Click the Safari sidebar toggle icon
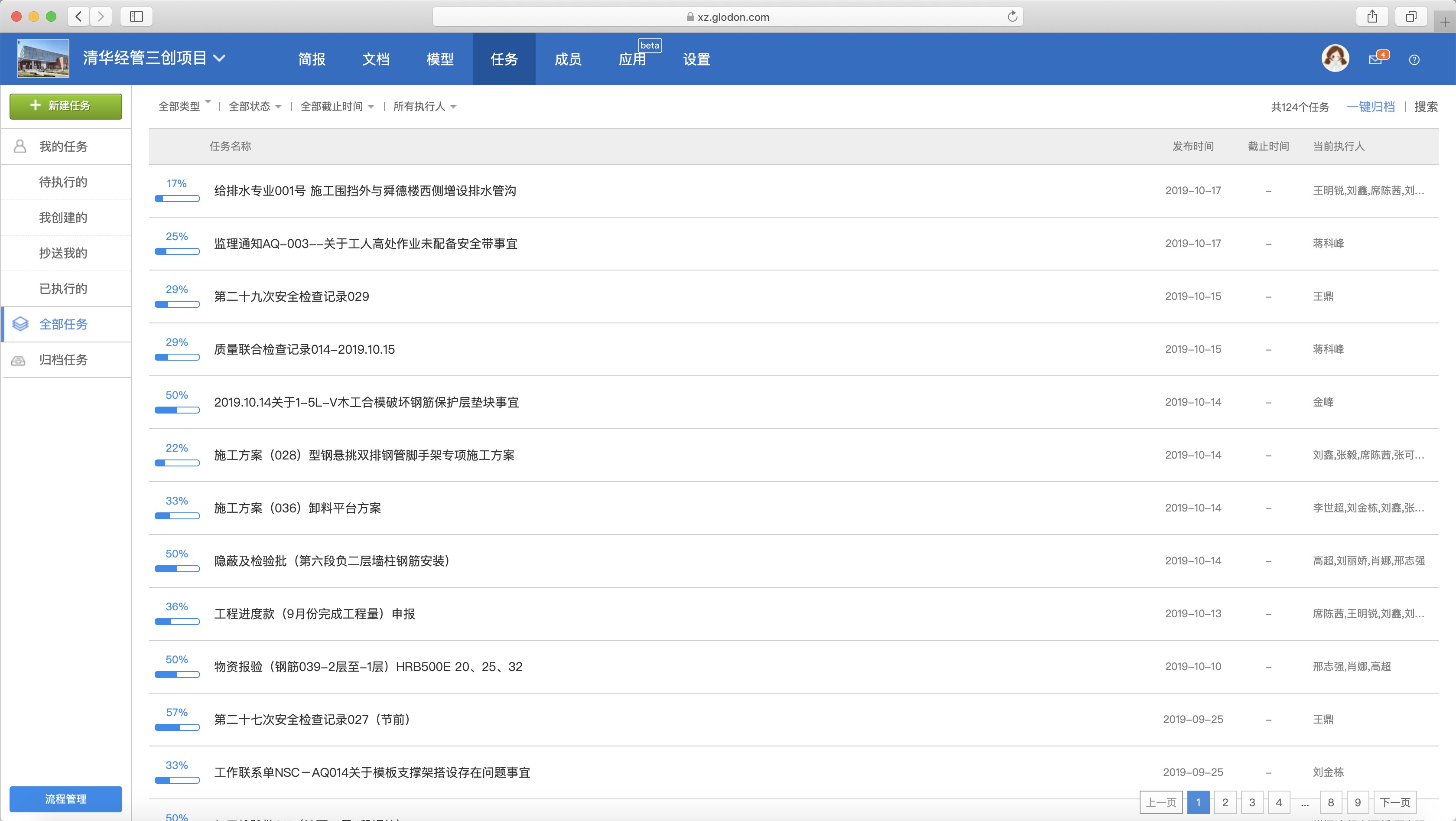 click(x=136, y=16)
